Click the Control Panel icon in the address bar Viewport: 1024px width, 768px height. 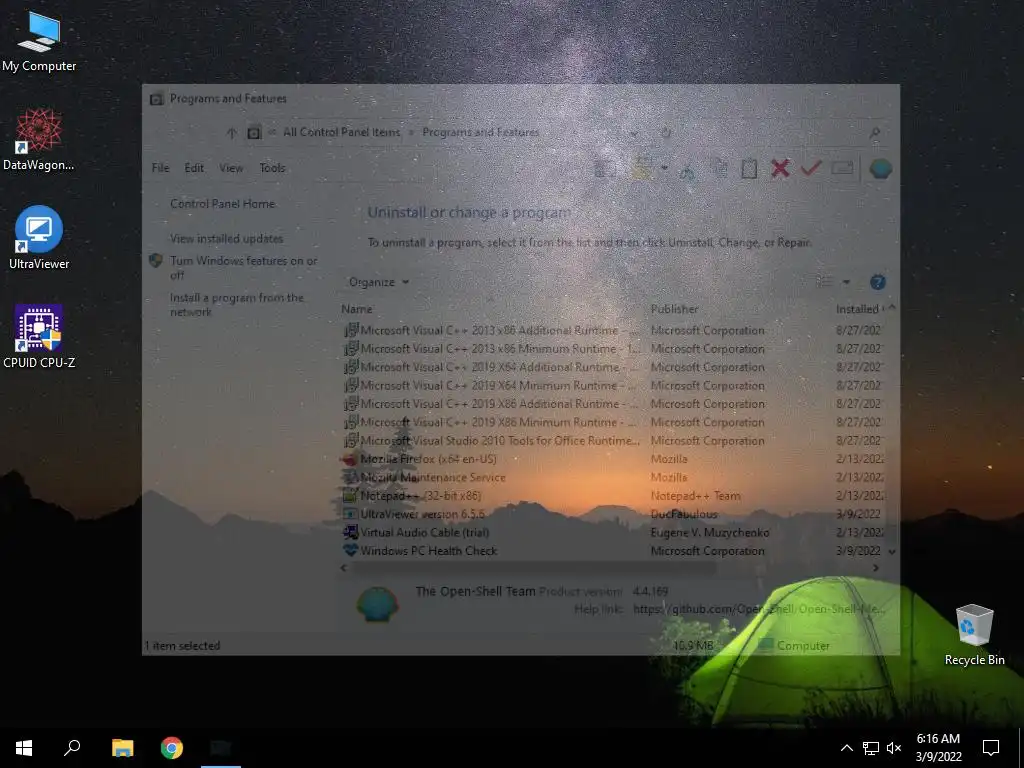(x=254, y=133)
